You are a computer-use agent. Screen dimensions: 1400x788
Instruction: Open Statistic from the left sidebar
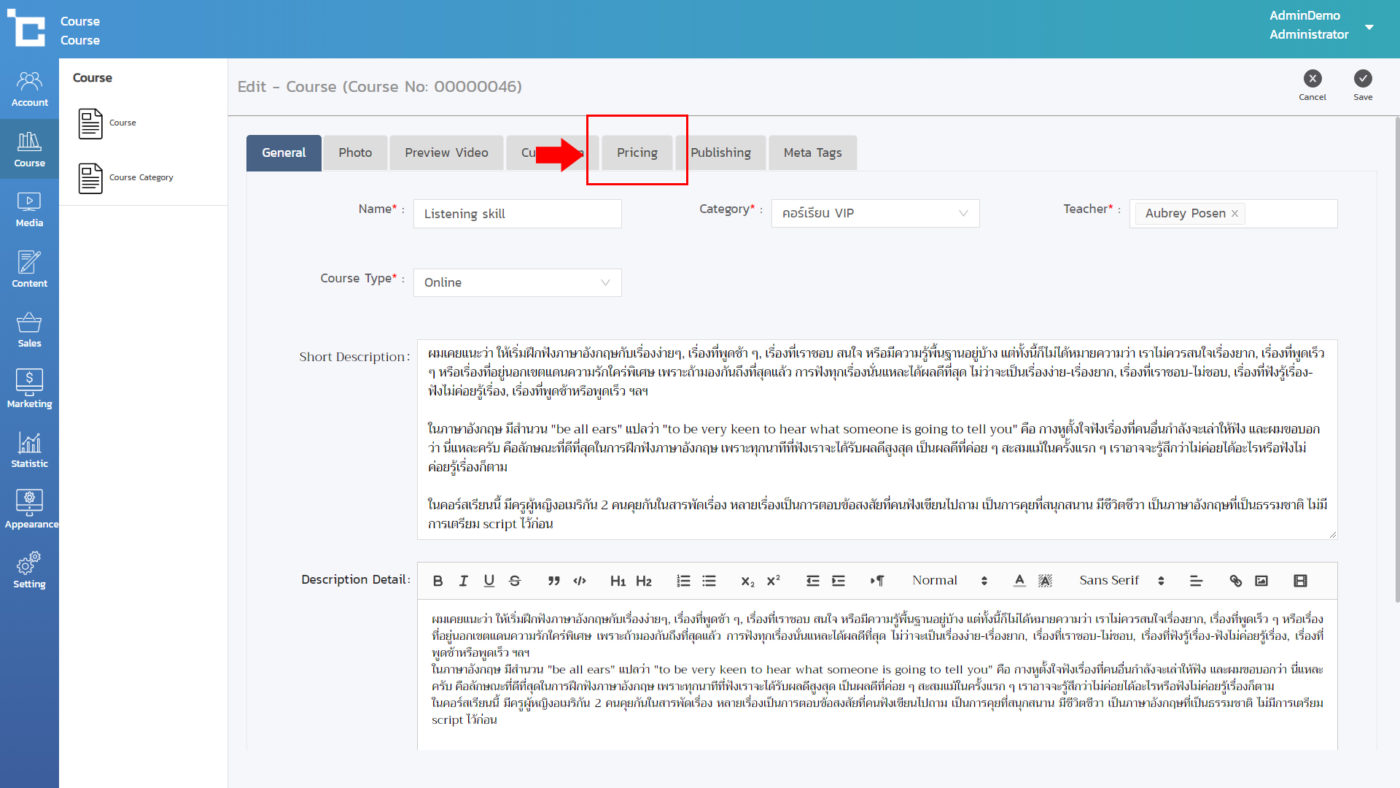[x=29, y=450]
